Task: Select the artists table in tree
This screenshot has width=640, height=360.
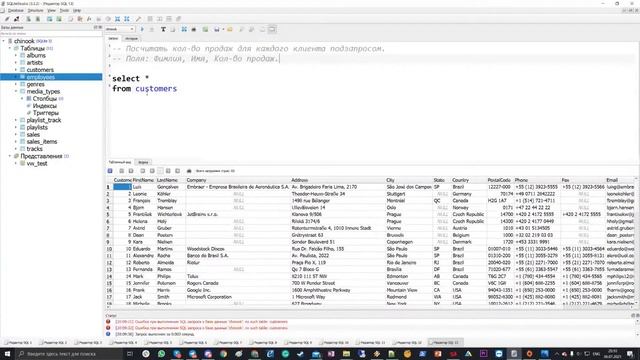Action: click(34, 62)
